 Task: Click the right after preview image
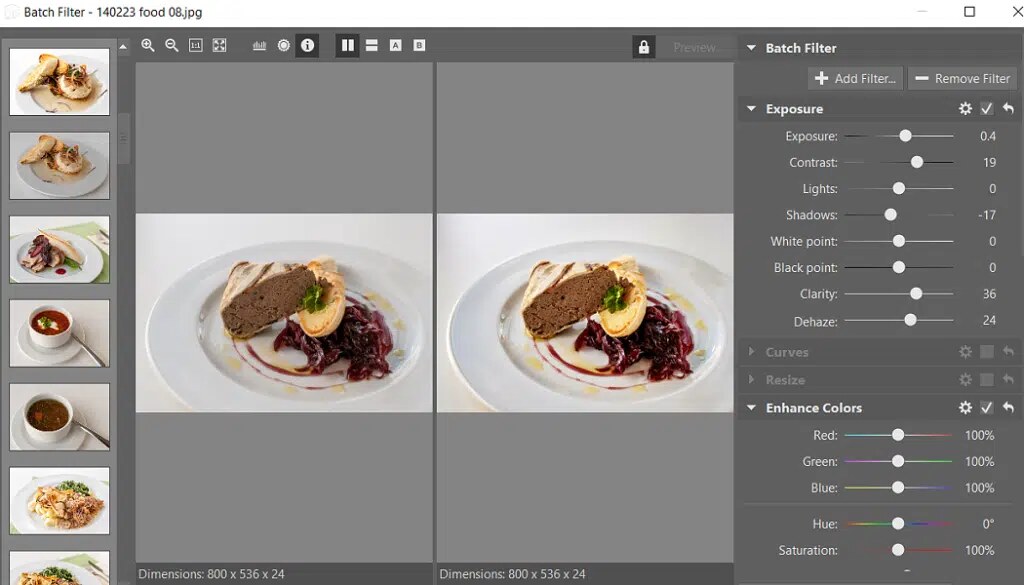point(585,313)
